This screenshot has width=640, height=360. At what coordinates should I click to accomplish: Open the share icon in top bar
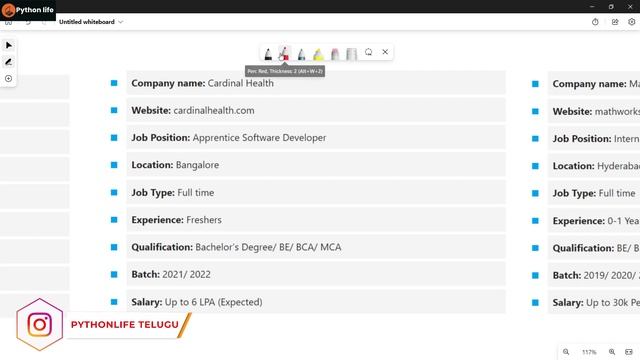pyautogui.click(x=615, y=22)
